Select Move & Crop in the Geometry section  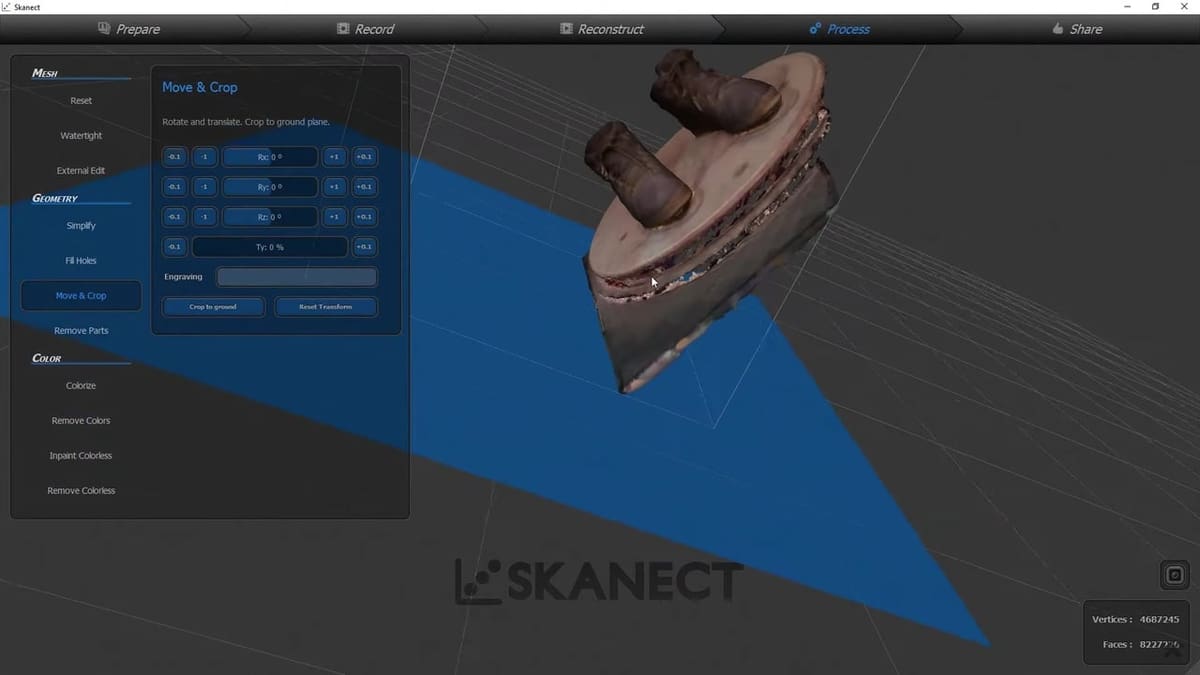point(80,295)
